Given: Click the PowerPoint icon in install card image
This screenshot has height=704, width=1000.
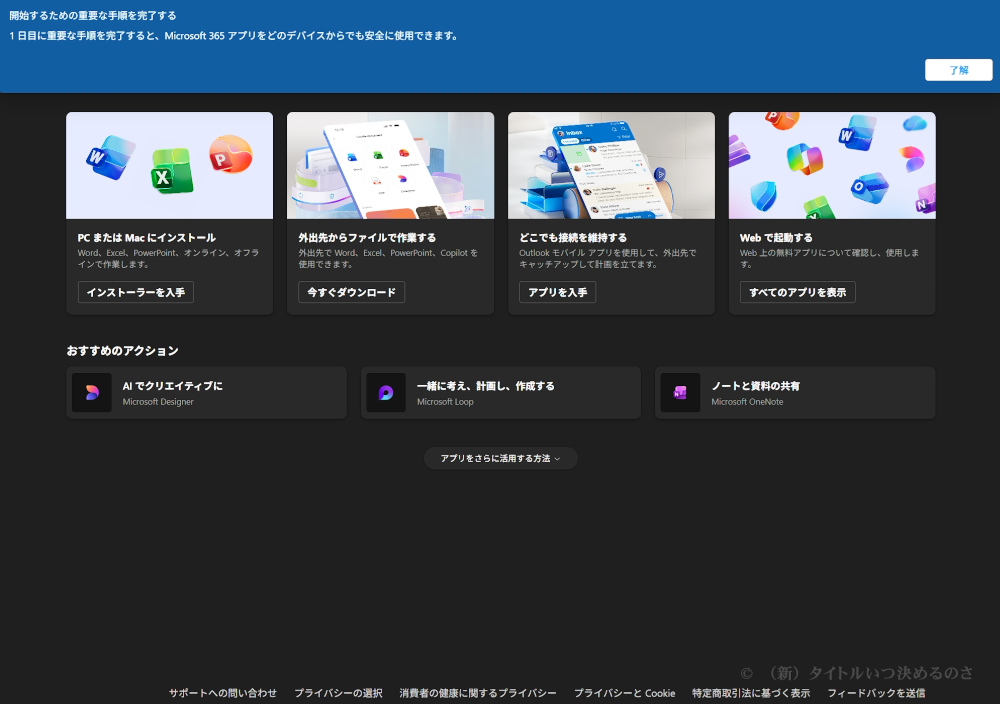Looking at the screenshot, I should coord(230,155).
